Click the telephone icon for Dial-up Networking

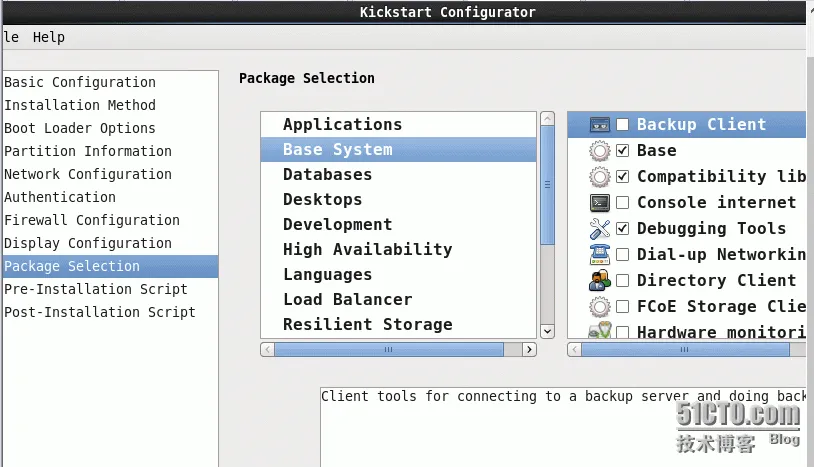[600, 254]
